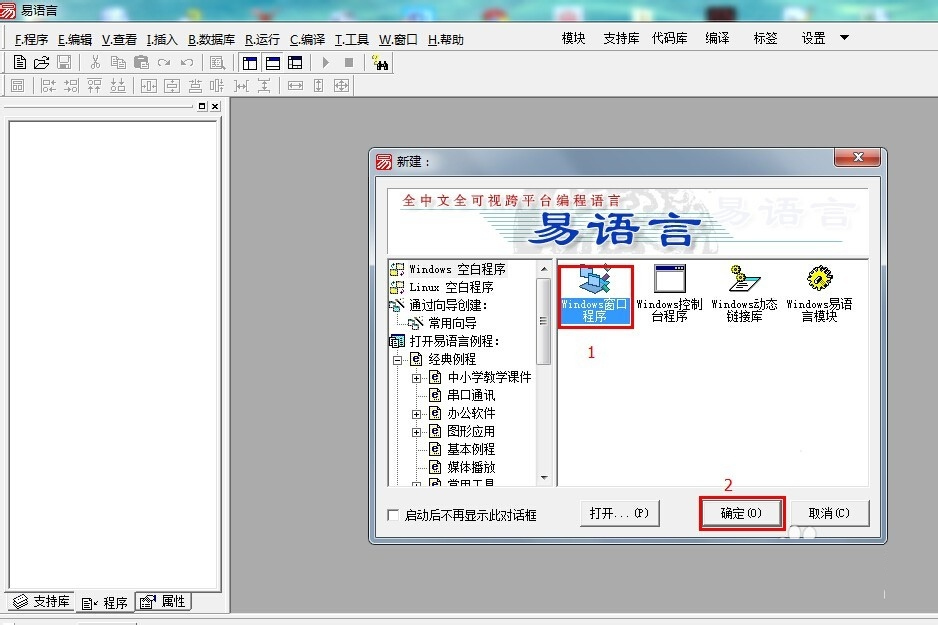The image size is (938, 625).
Task: Click the tree list scroll down arrow
Action: [x=543, y=477]
